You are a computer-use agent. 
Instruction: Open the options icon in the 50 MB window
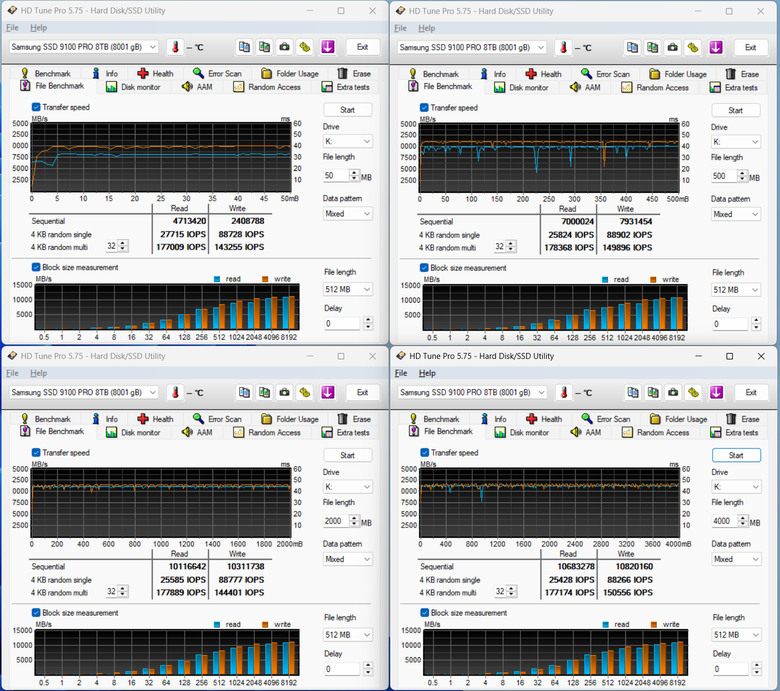305,47
